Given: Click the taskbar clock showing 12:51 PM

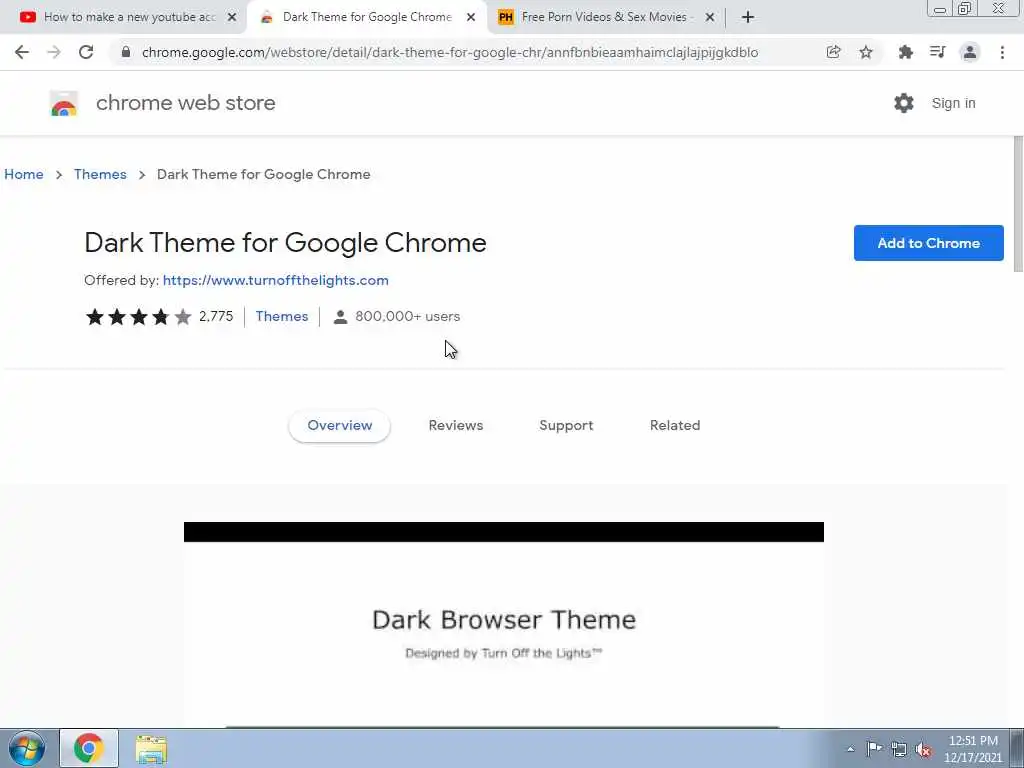Looking at the screenshot, I should [x=973, y=749].
